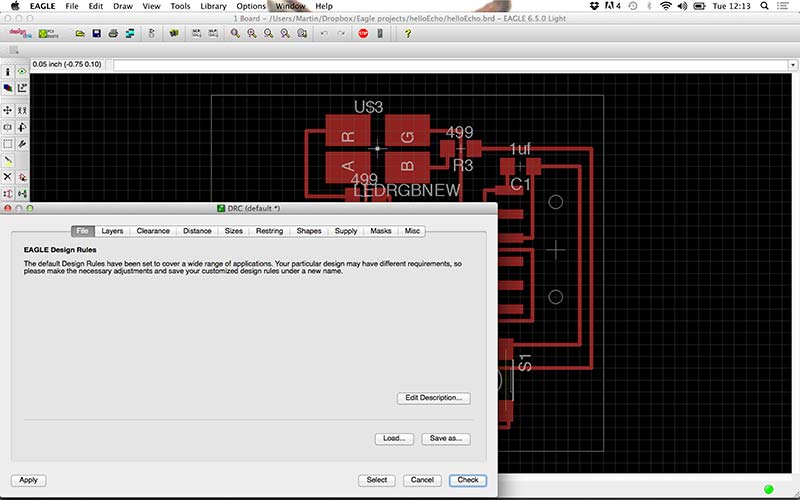800x500 pixels.
Task: Switch to the Distance tab
Action: (197, 231)
